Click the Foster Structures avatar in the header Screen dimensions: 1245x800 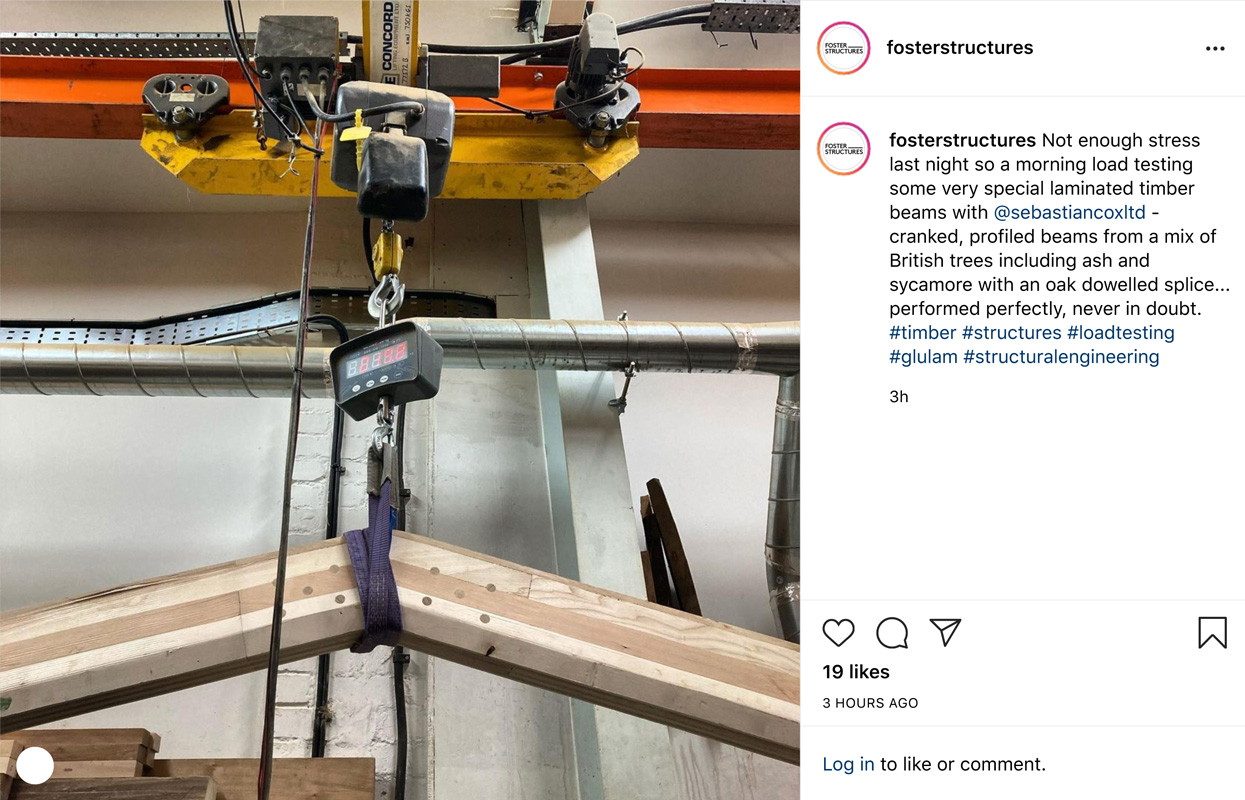pyautogui.click(x=844, y=48)
